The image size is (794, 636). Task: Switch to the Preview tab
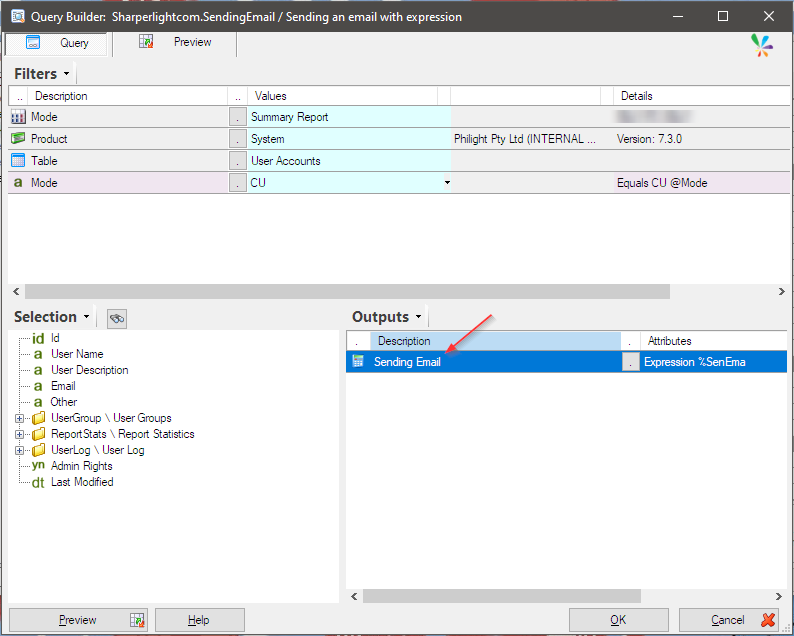(175, 44)
